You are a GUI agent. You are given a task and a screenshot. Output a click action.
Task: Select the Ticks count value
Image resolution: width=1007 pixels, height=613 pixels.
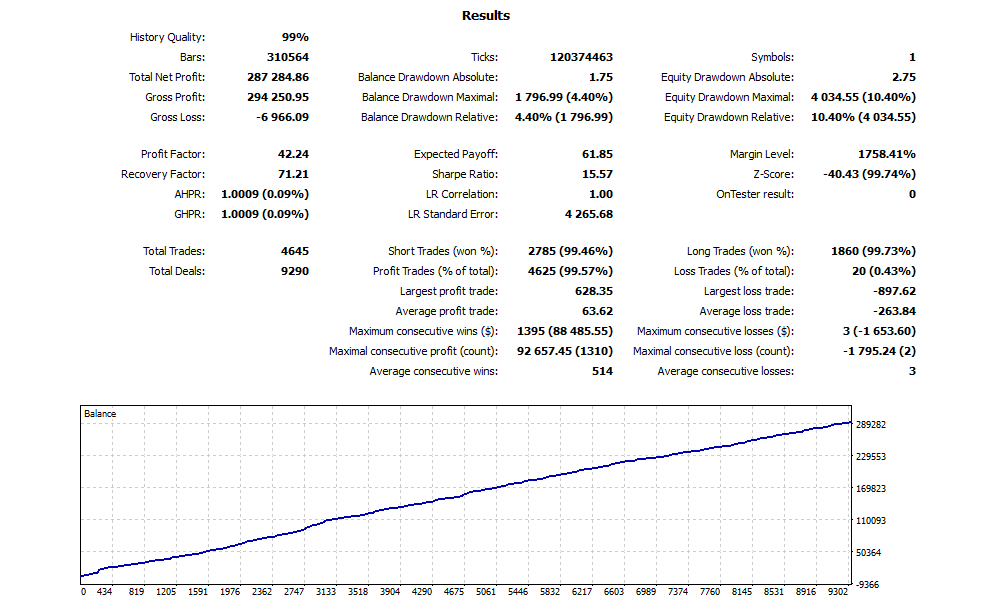[581, 57]
